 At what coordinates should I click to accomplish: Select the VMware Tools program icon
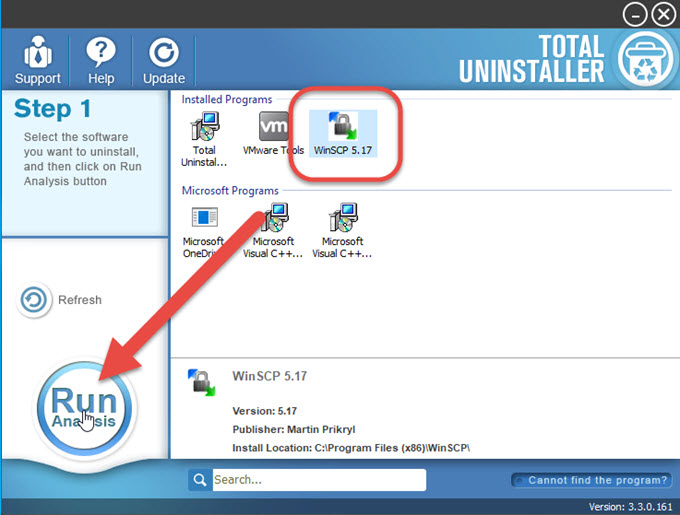point(273,134)
